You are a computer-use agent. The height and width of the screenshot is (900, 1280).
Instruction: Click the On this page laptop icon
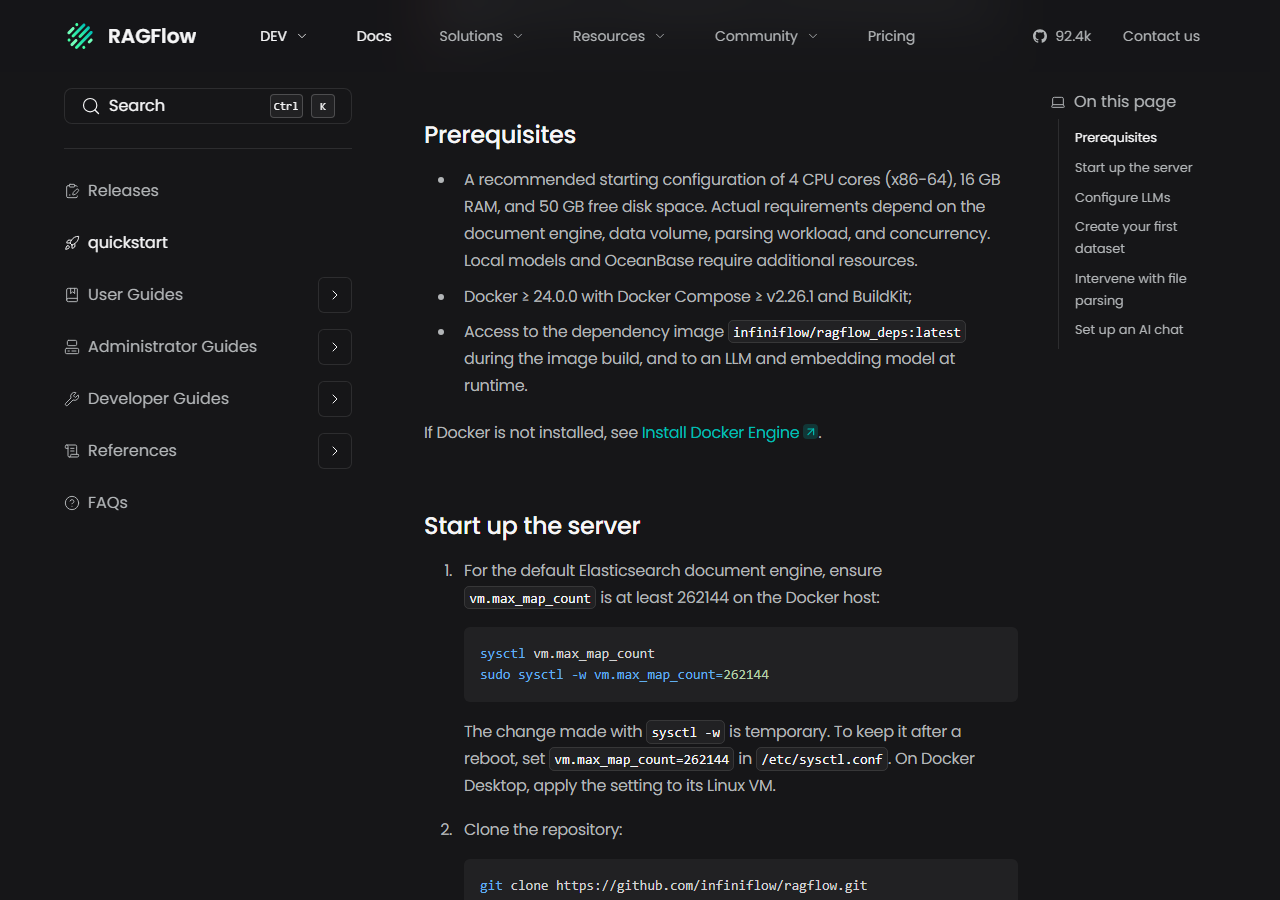(x=1058, y=102)
